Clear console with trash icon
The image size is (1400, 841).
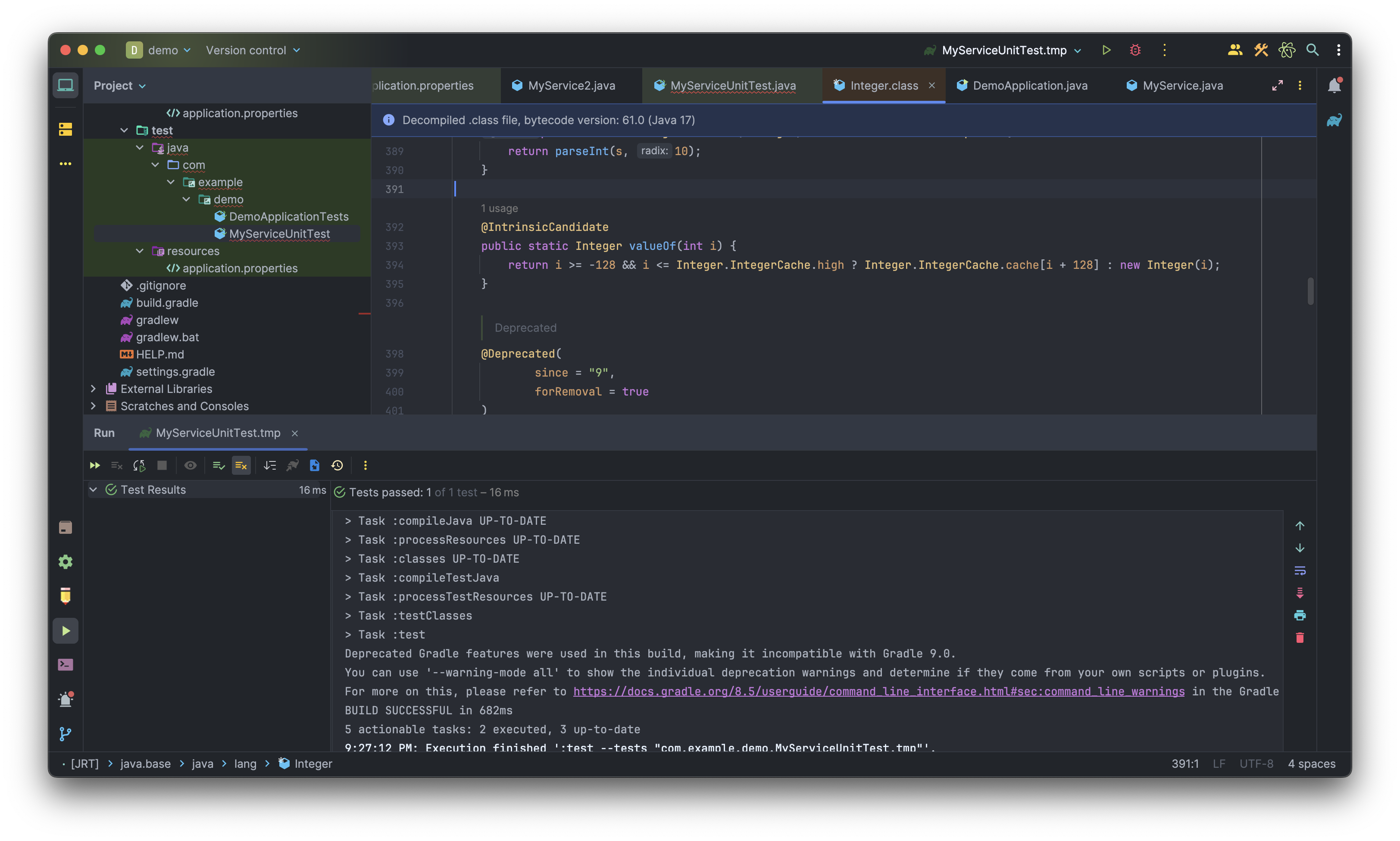[x=1300, y=638]
